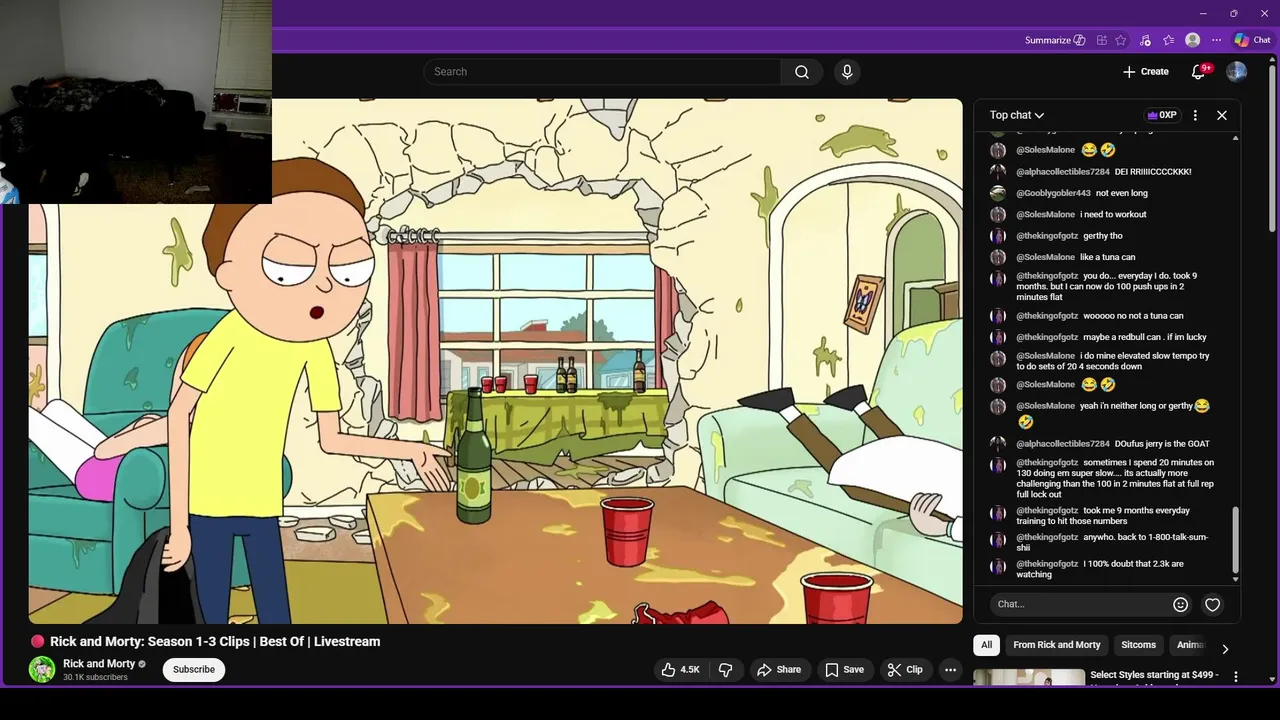The image size is (1280, 720).
Task: Open options menu for Select Styles ad
Action: click(1236, 677)
